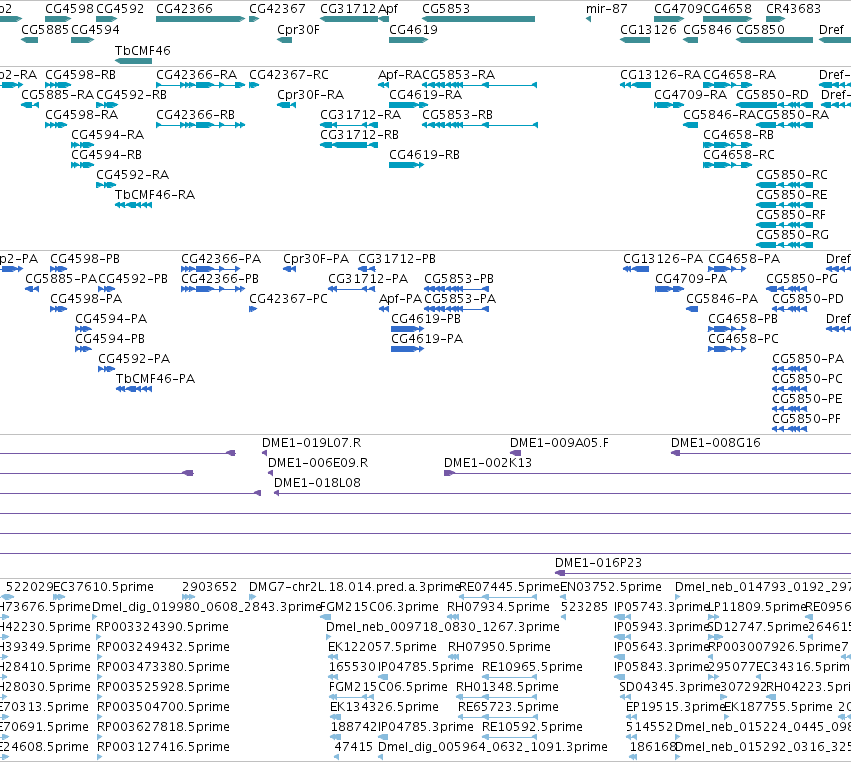Select the 2903652 EST label
This screenshot has width=851, height=762.
coord(209,587)
